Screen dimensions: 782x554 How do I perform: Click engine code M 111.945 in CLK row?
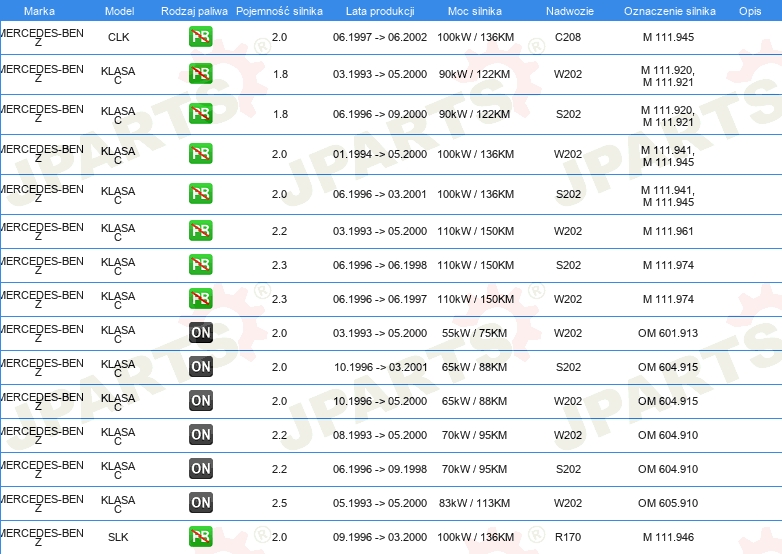click(x=668, y=37)
